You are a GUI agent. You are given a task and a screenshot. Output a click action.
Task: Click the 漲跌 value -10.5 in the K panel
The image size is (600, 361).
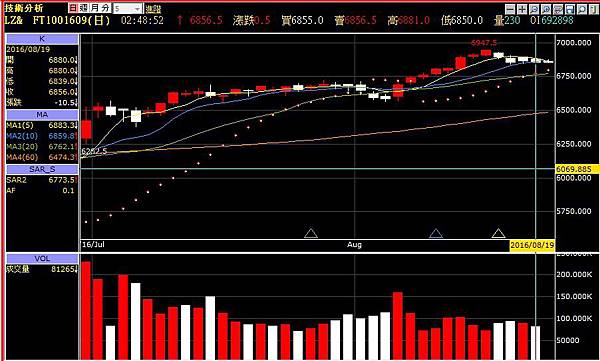point(65,103)
